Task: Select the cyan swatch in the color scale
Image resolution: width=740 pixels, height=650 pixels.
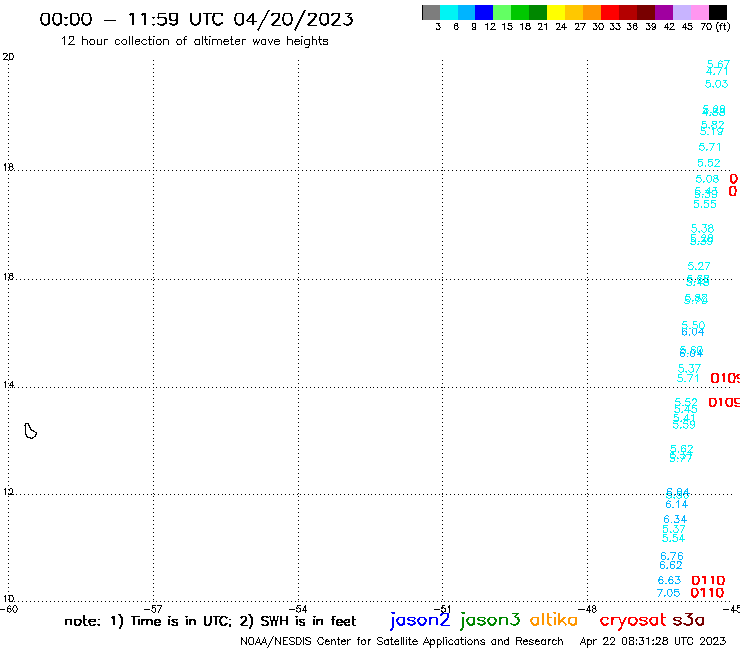Action: (449, 12)
